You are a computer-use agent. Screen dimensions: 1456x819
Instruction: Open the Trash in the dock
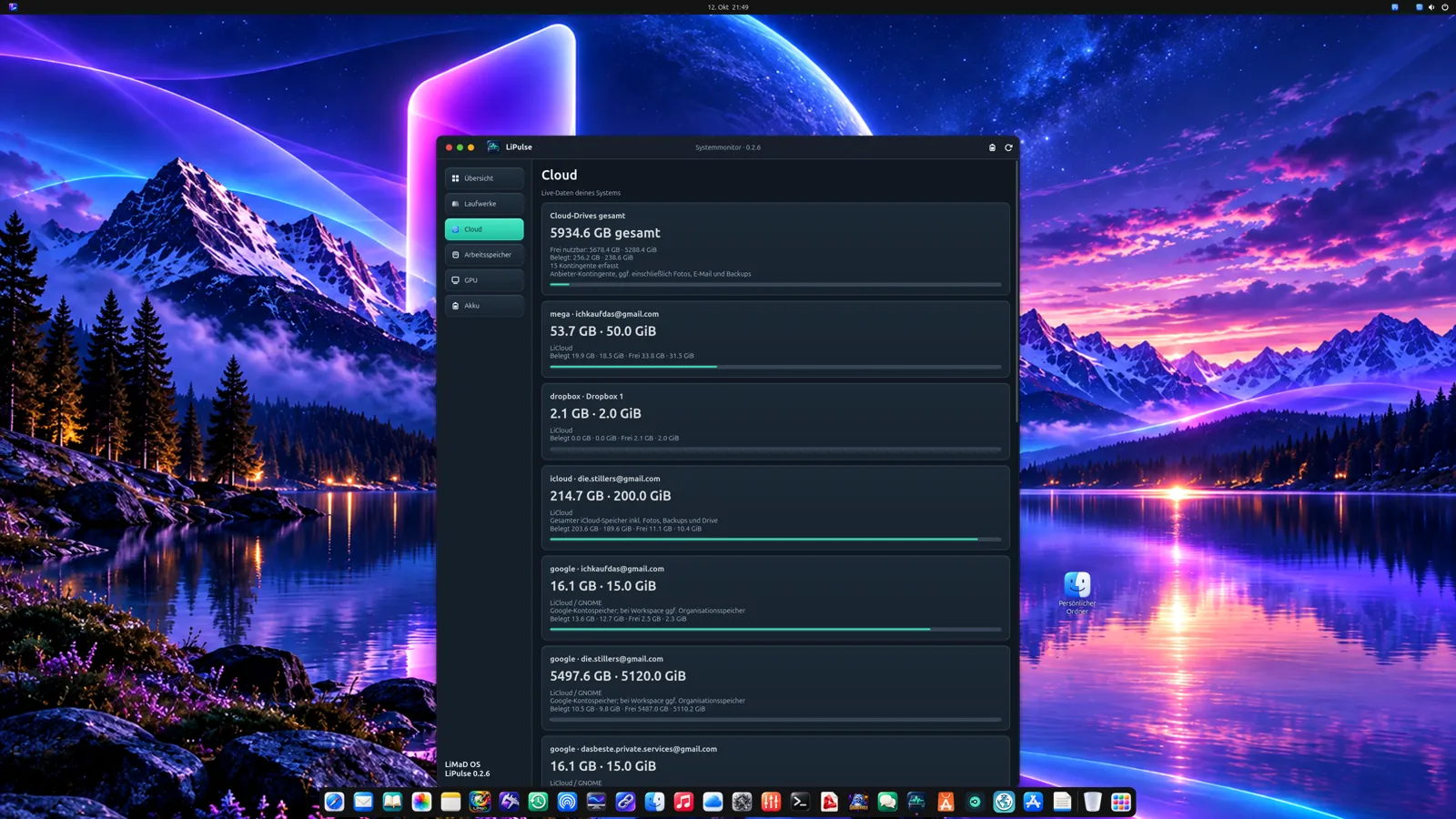(1092, 802)
